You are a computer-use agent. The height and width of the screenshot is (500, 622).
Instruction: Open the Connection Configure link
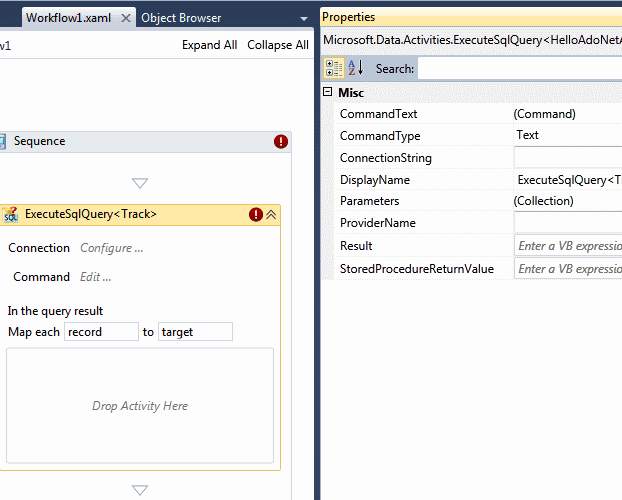111,248
